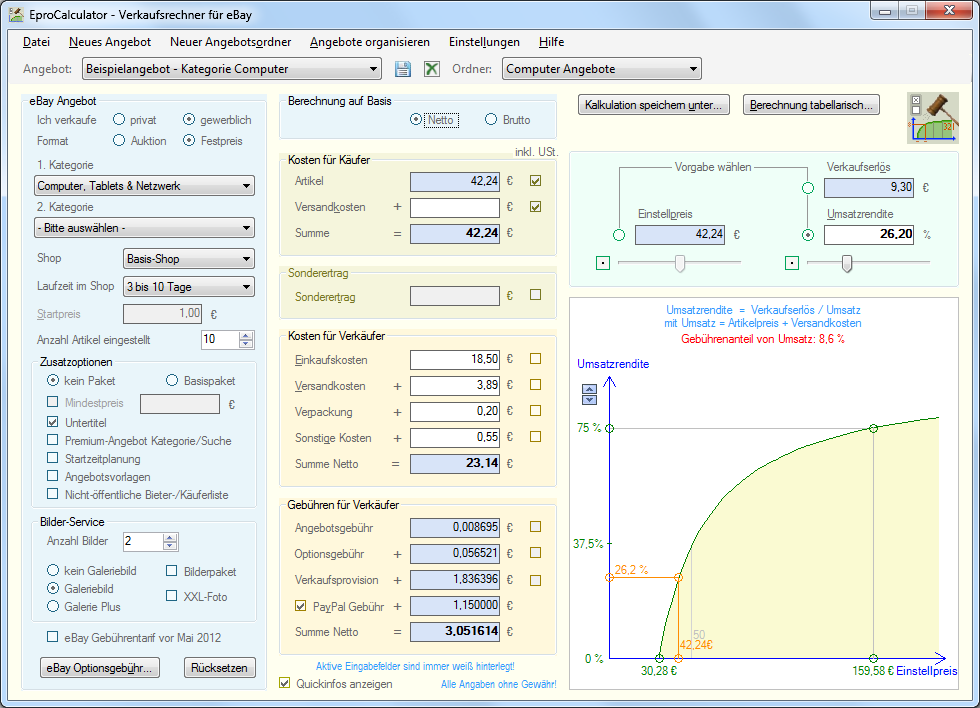Select Netto calculation basis
Viewport: 980px width, 708px height.
[x=416, y=119]
